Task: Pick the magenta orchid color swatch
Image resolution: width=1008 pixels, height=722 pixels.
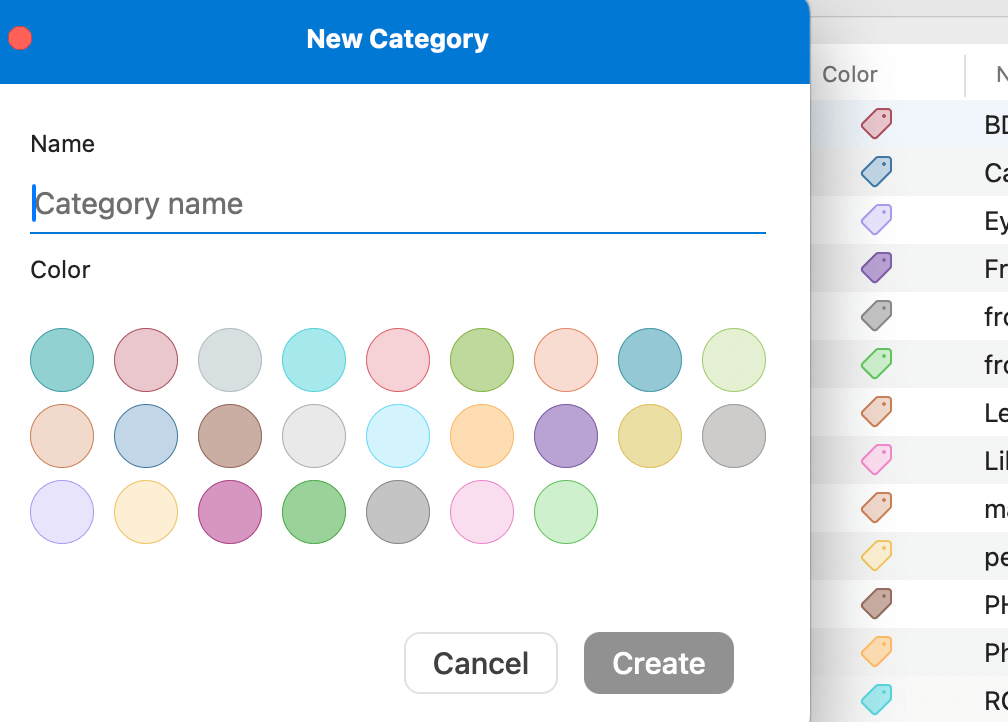Action: pos(230,512)
